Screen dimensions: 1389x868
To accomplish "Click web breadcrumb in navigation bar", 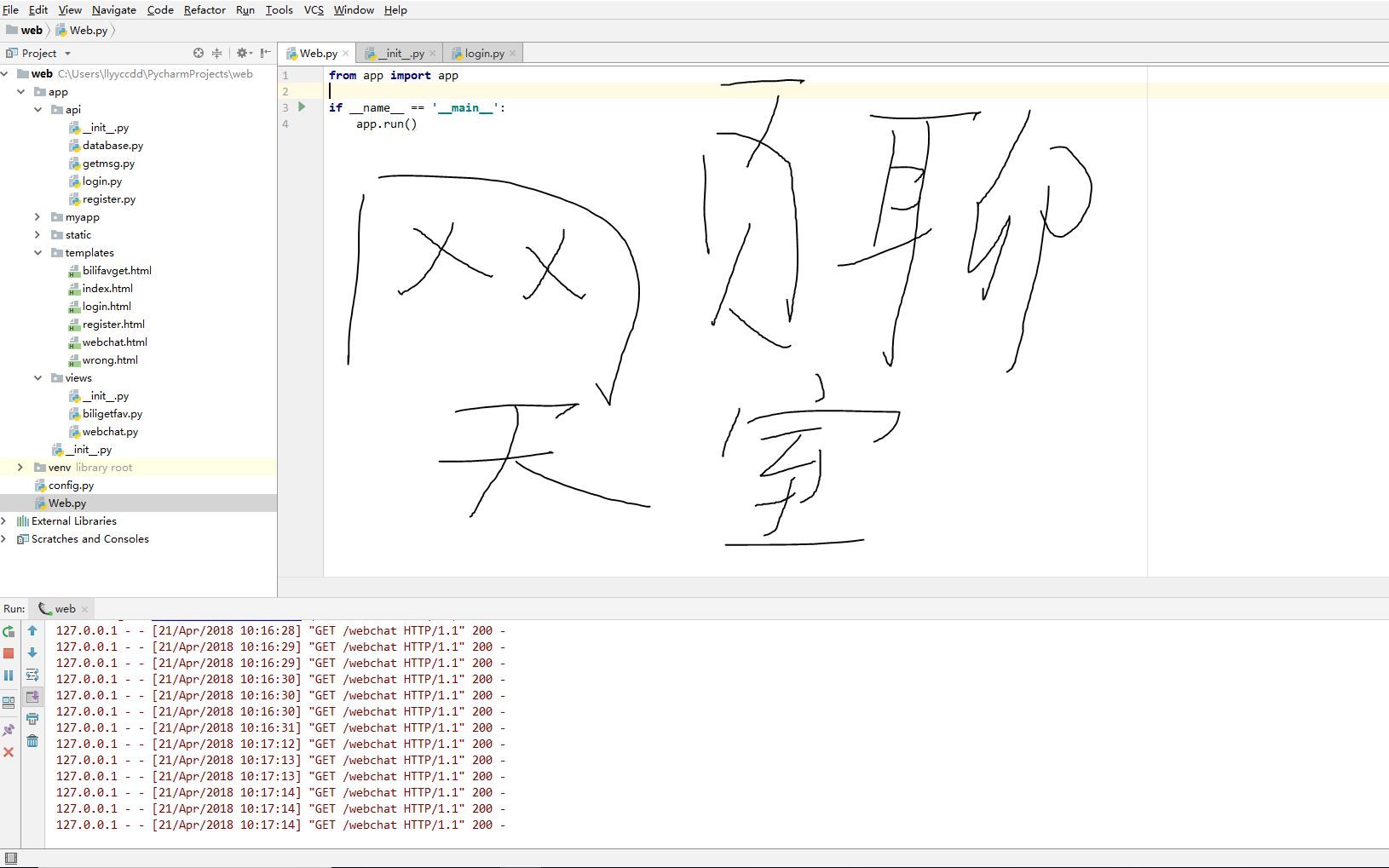I will (24, 30).
